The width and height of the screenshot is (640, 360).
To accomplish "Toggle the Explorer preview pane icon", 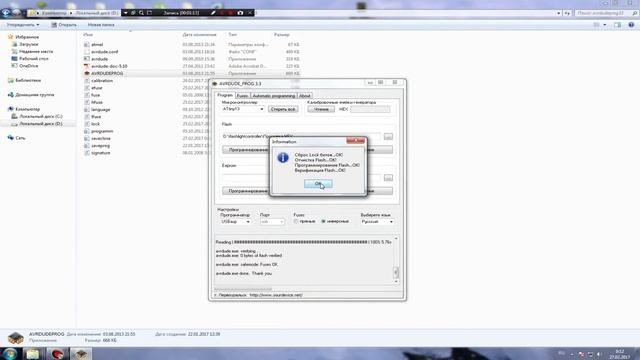I will tap(617, 25).
